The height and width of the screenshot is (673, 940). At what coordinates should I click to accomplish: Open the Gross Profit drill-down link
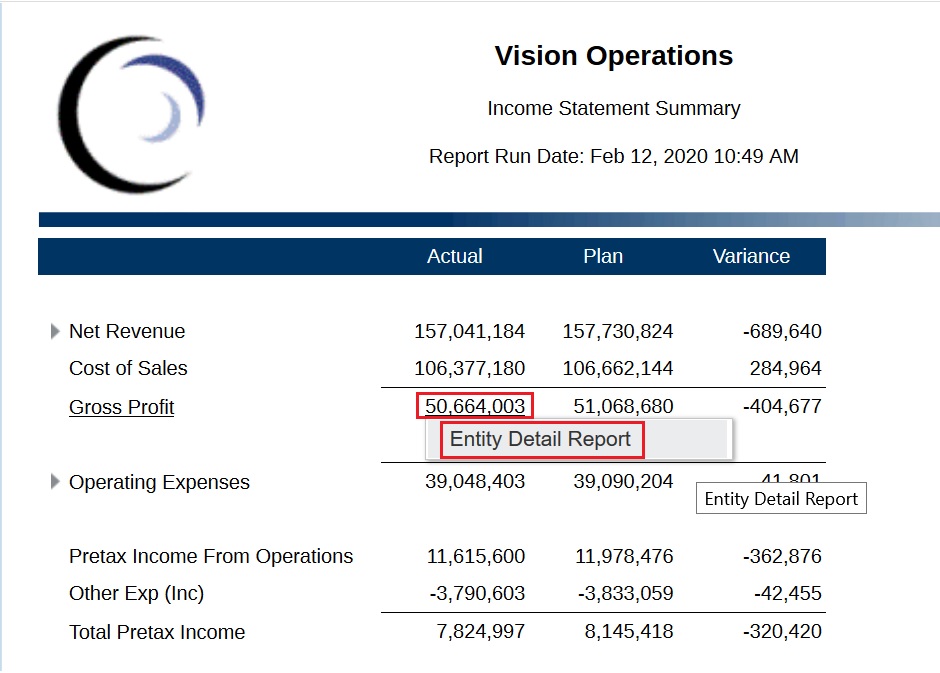click(121, 407)
